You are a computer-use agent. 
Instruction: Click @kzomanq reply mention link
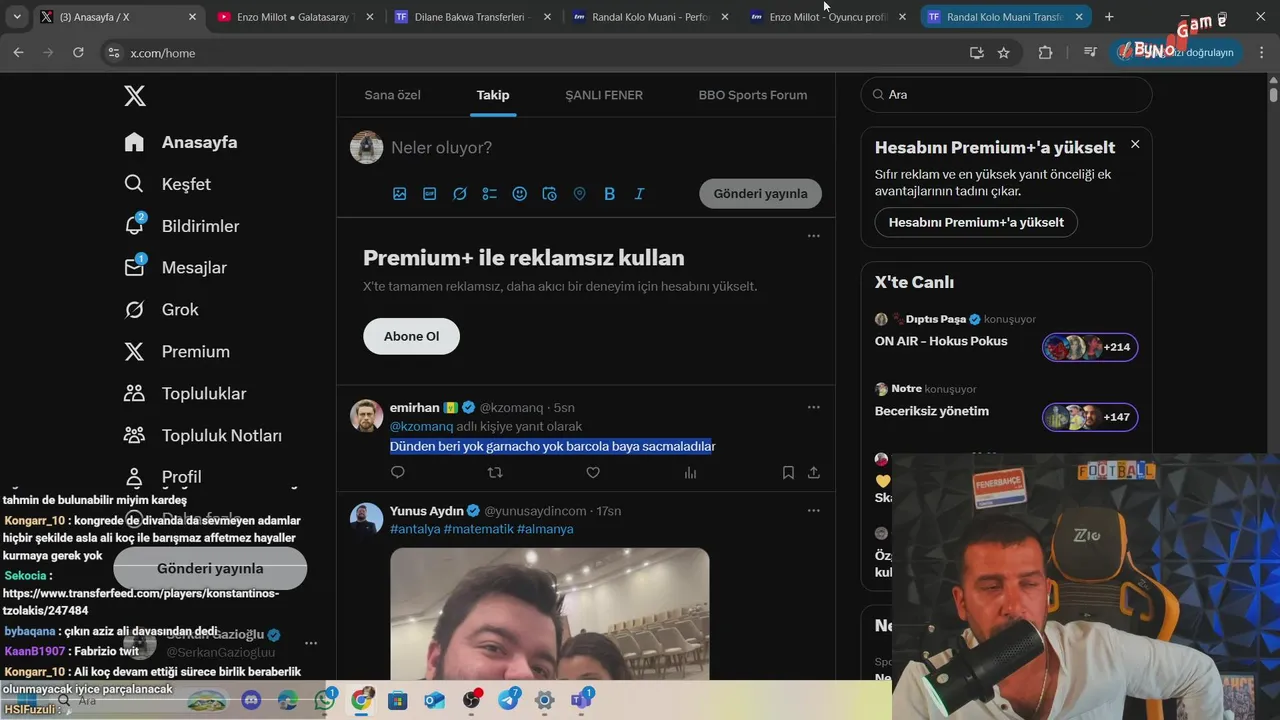[x=421, y=427]
